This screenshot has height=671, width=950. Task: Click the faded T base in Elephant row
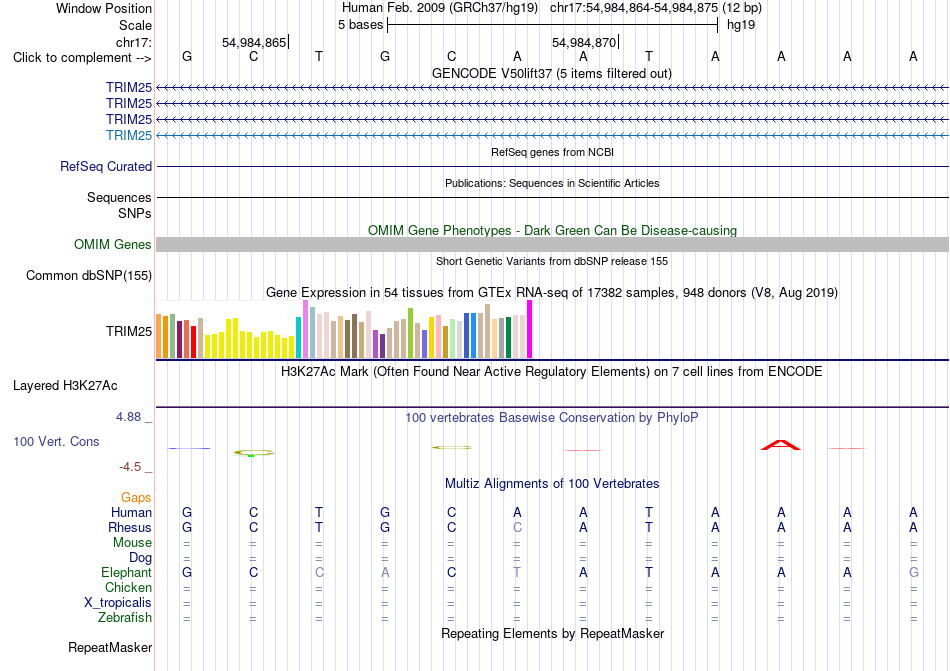click(517, 573)
